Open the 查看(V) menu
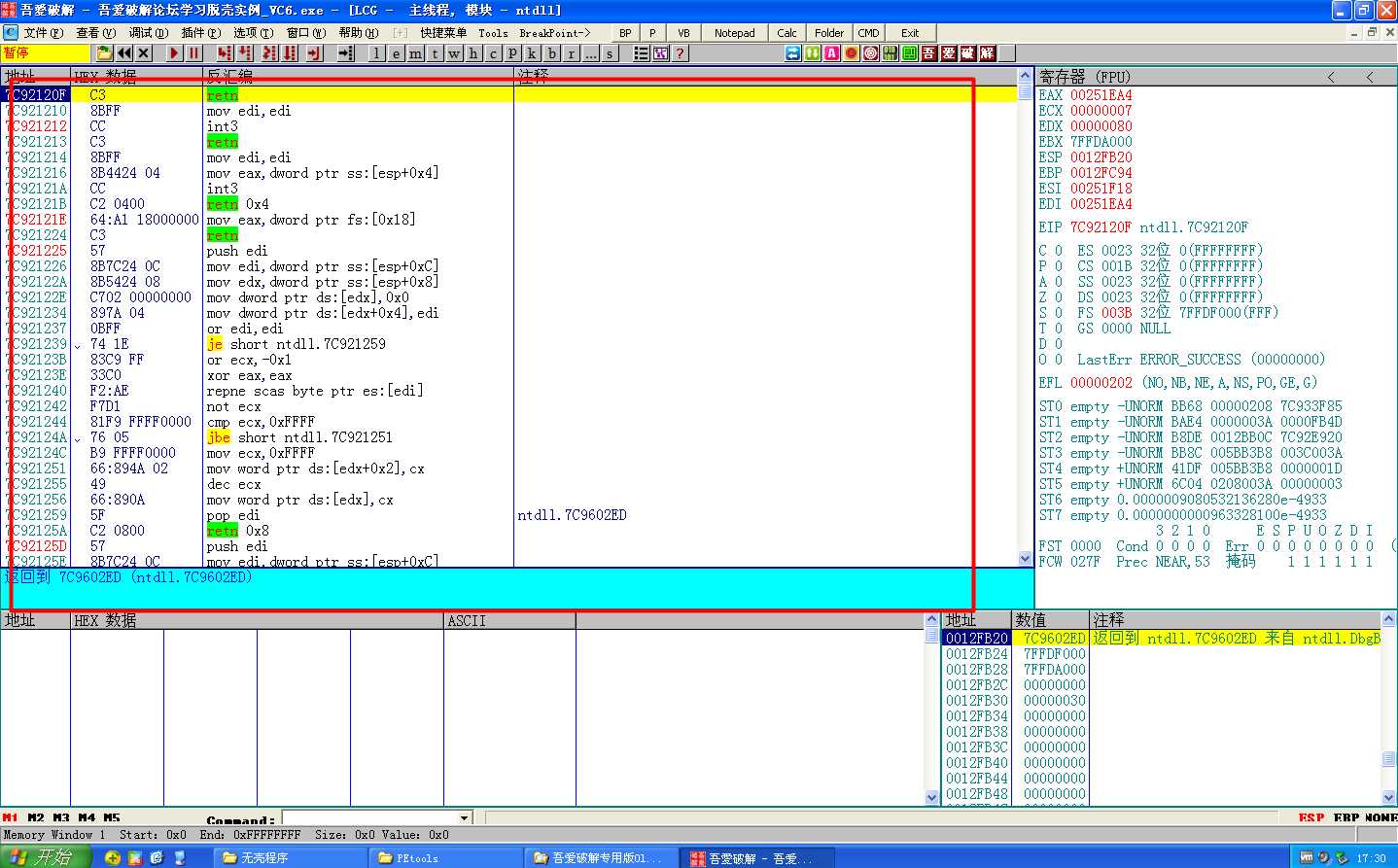This screenshot has width=1398, height=868. (95, 33)
